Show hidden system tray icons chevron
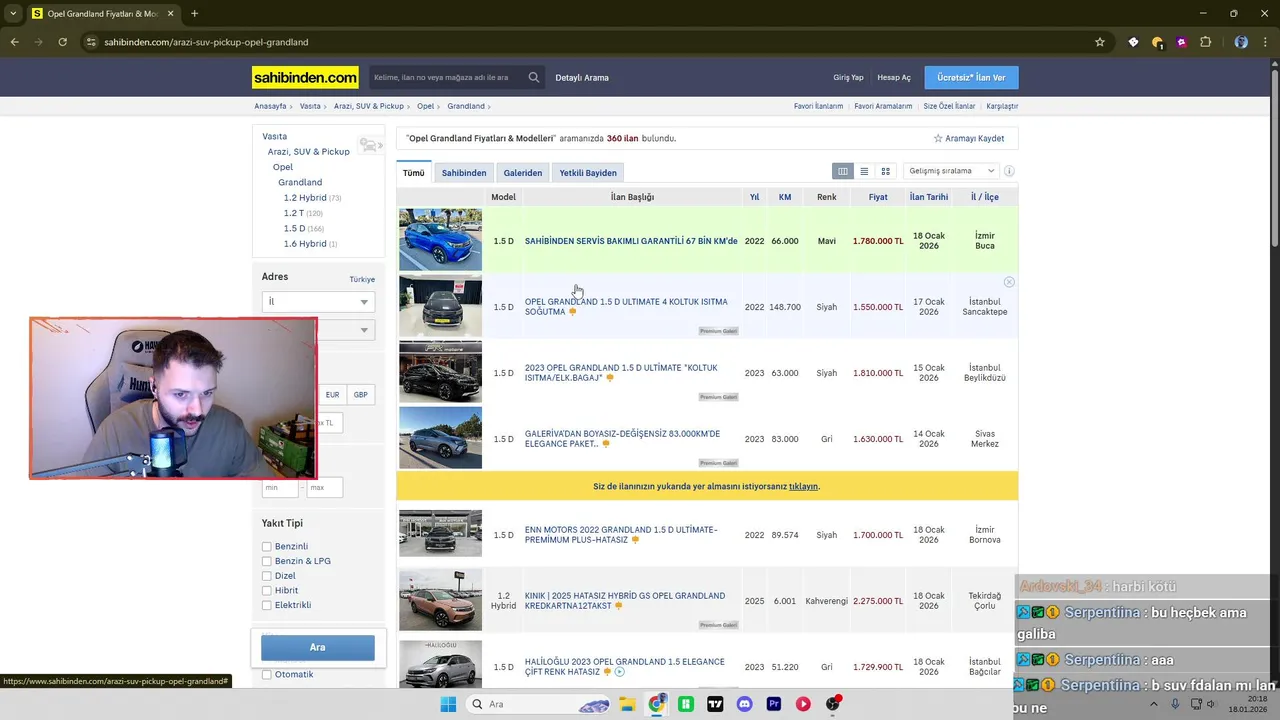This screenshot has height=720, width=1280. point(1153,704)
